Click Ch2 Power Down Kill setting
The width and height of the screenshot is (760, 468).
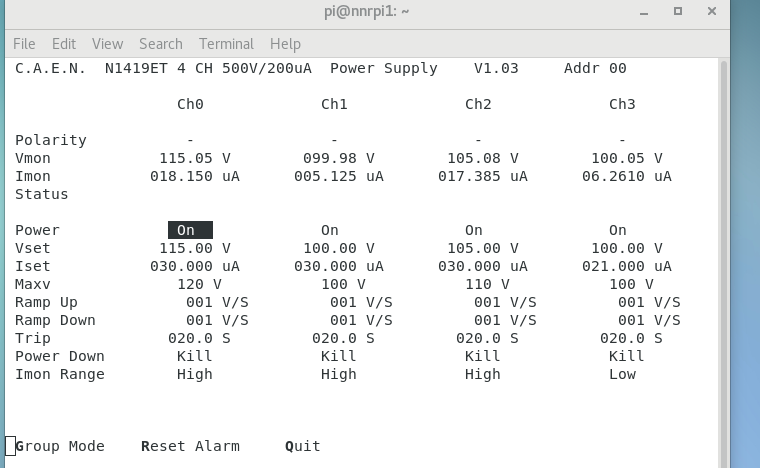(483, 356)
